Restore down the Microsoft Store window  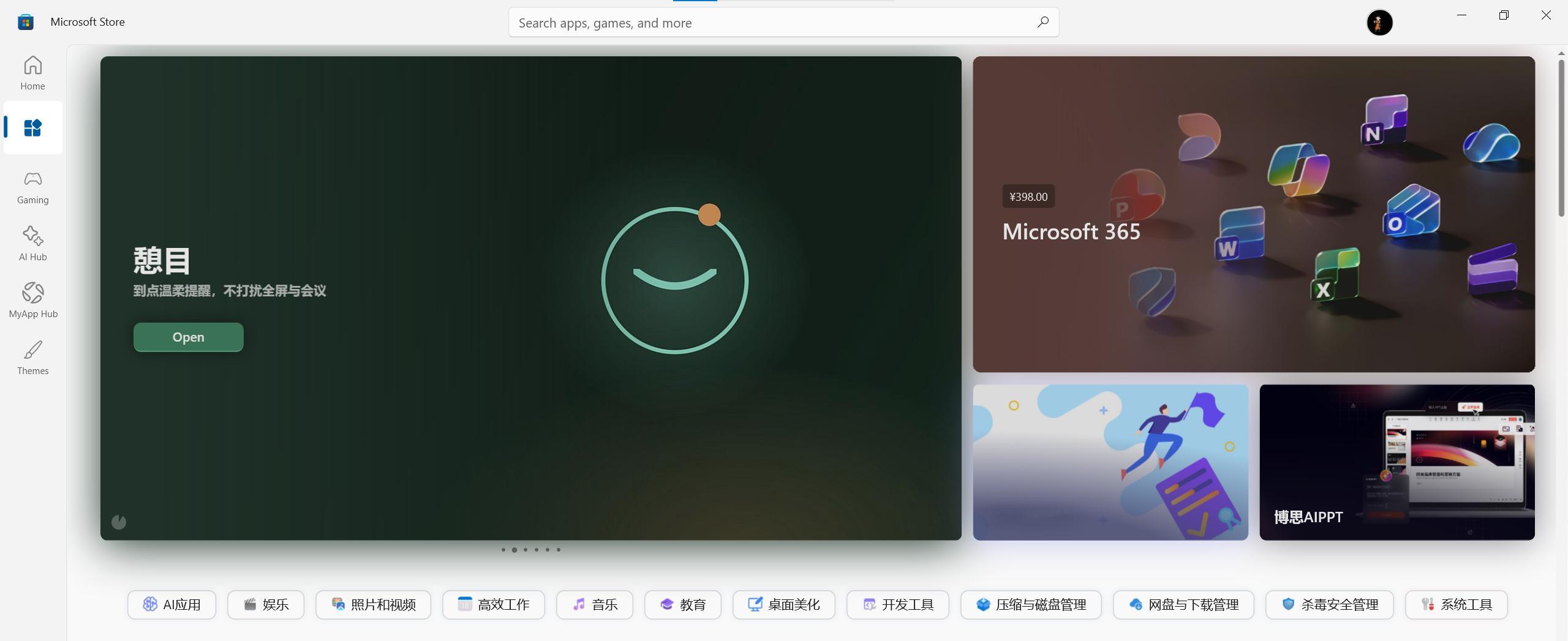click(x=1504, y=15)
